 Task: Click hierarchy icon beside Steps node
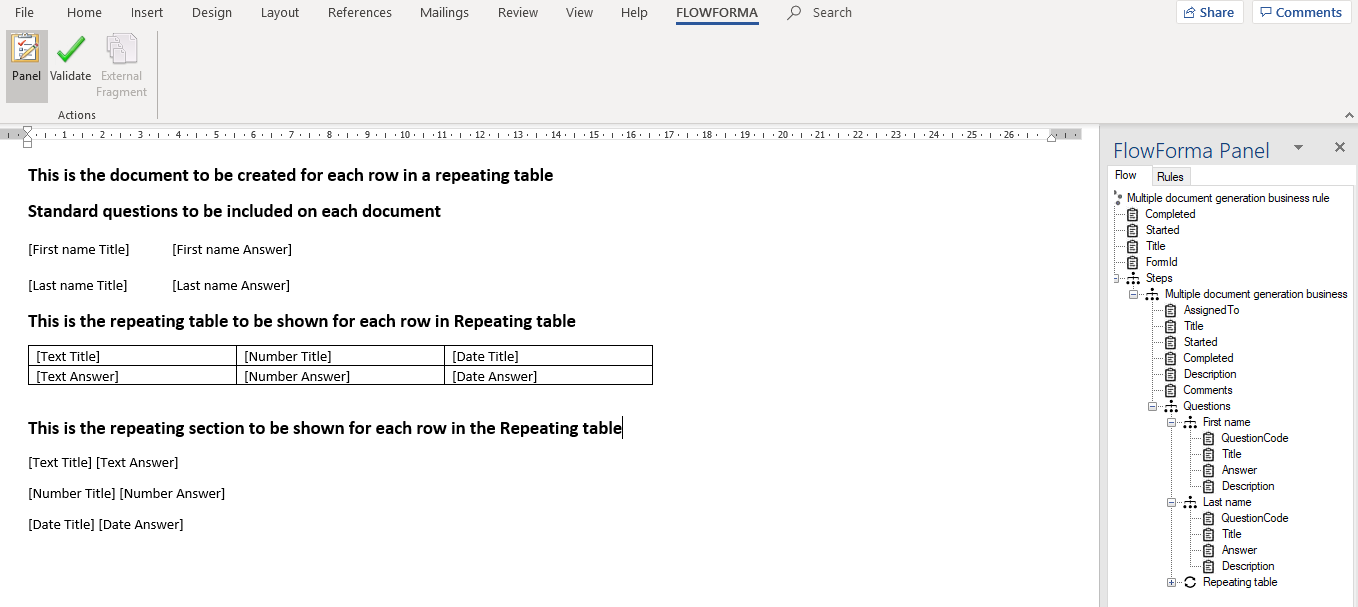(1133, 278)
